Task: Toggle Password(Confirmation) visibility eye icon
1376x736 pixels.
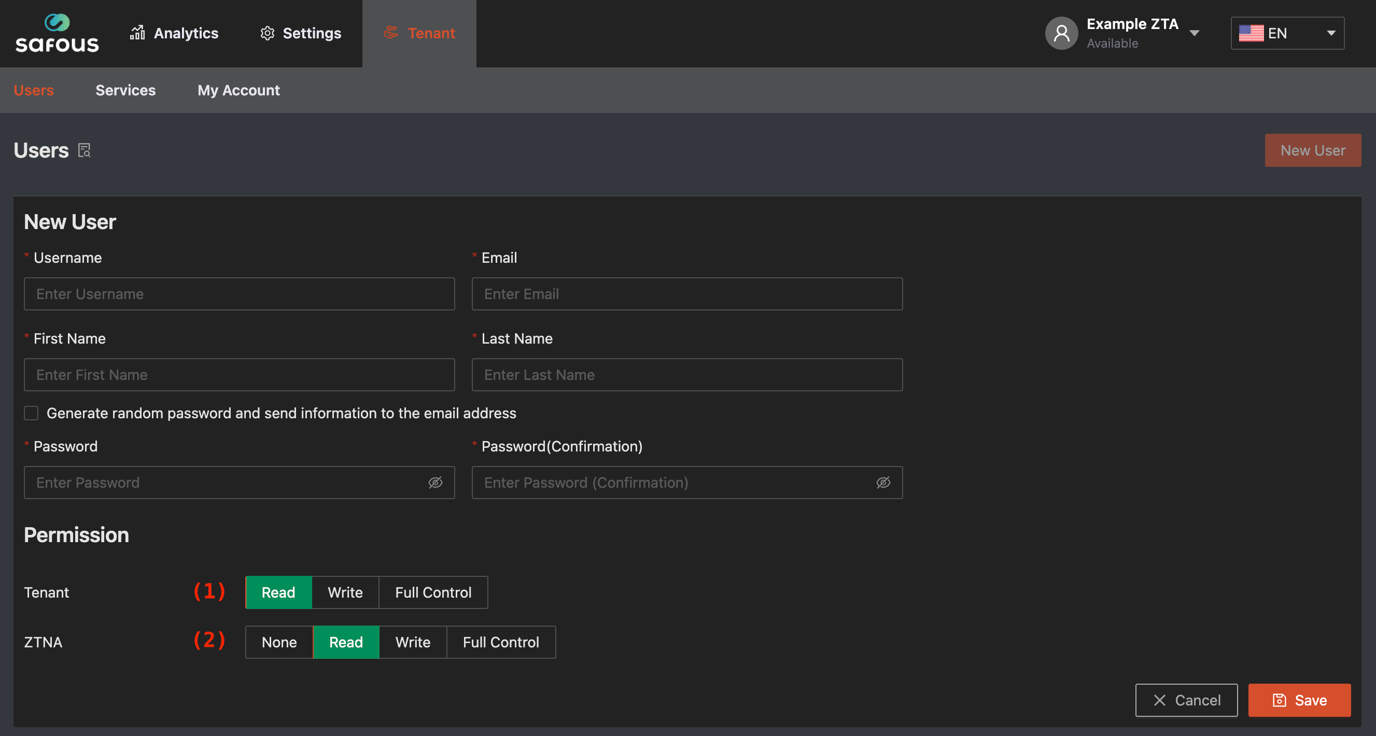Action: [883, 482]
